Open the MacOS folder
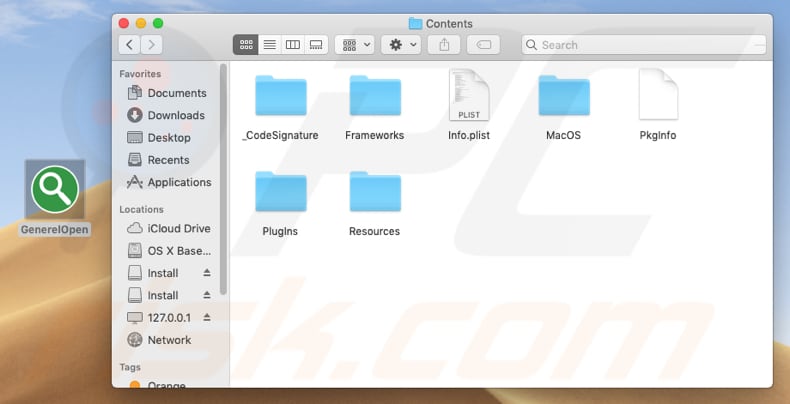This screenshot has height=404, width=790. click(x=564, y=96)
